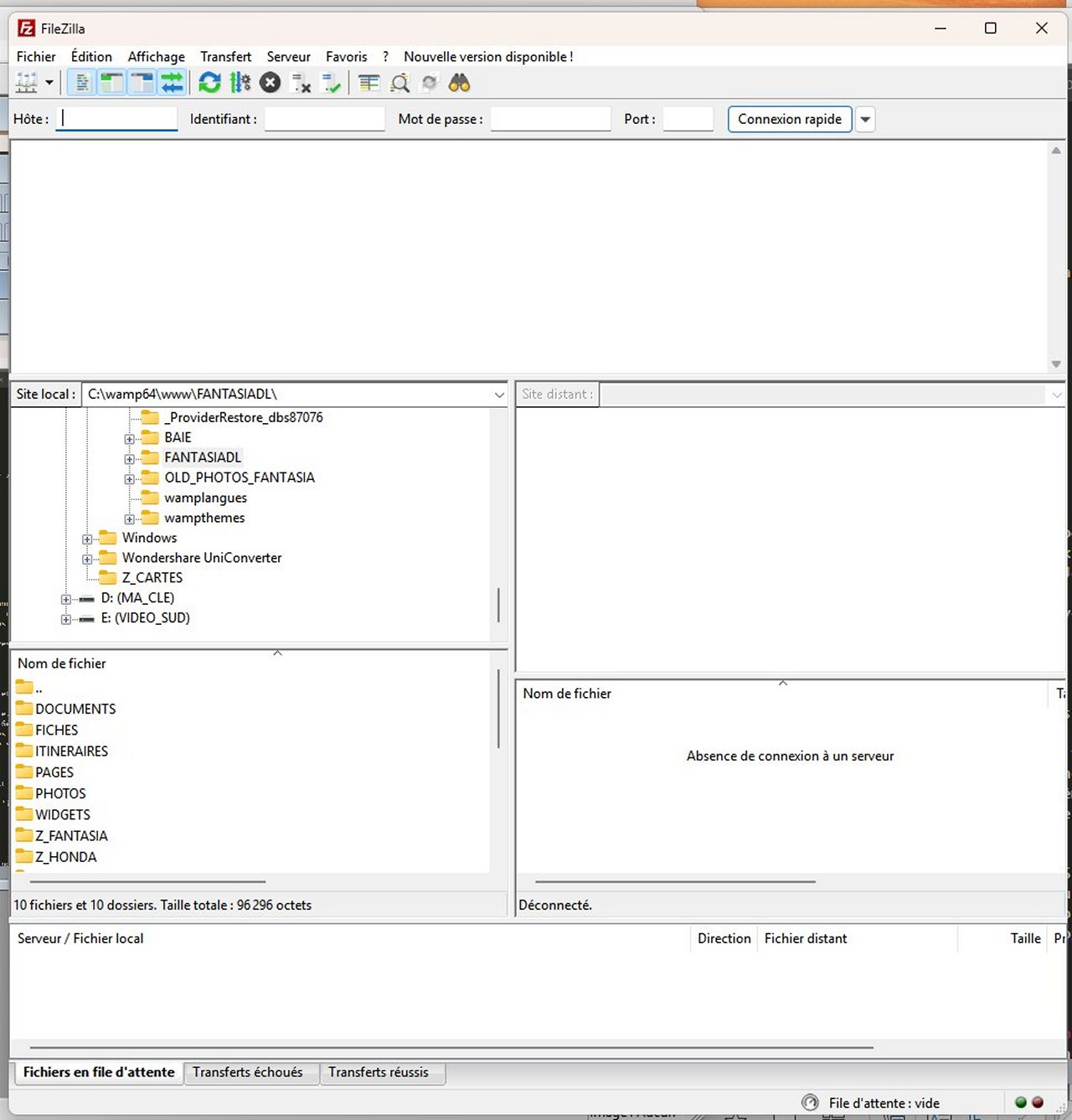Toggle message log display
The width and height of the screenshot is (1072, 1120).
pos(82,83)
